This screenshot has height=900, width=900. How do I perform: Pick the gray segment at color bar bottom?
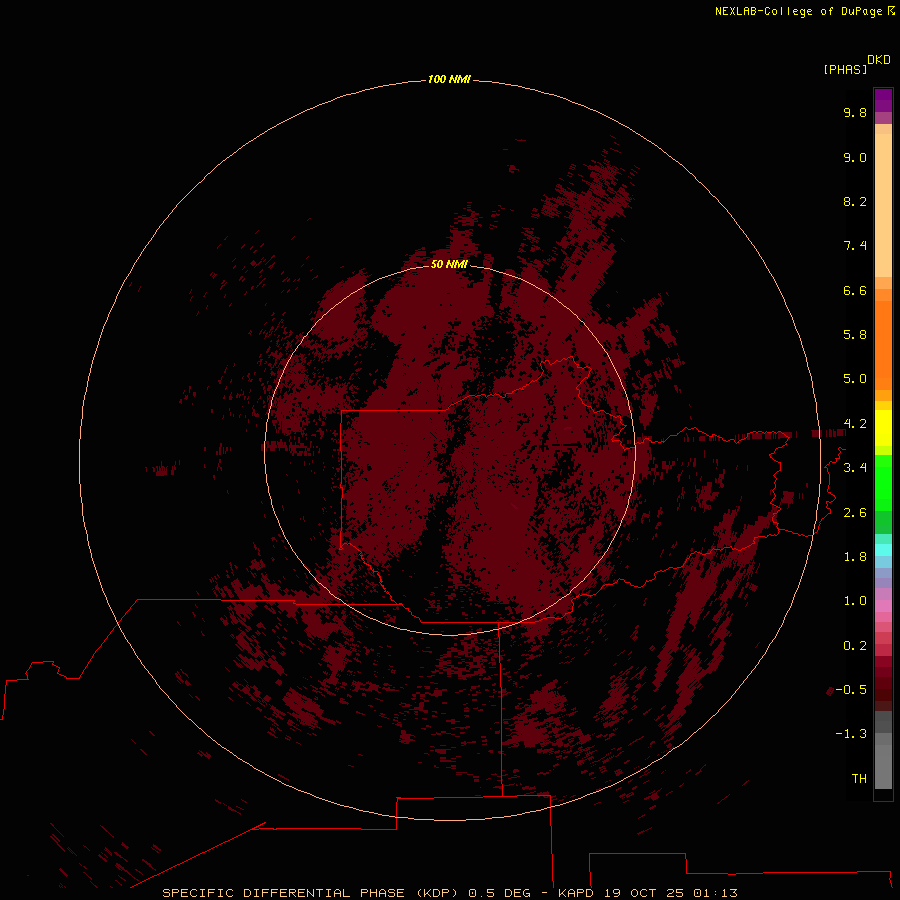[x=883, y=766]
